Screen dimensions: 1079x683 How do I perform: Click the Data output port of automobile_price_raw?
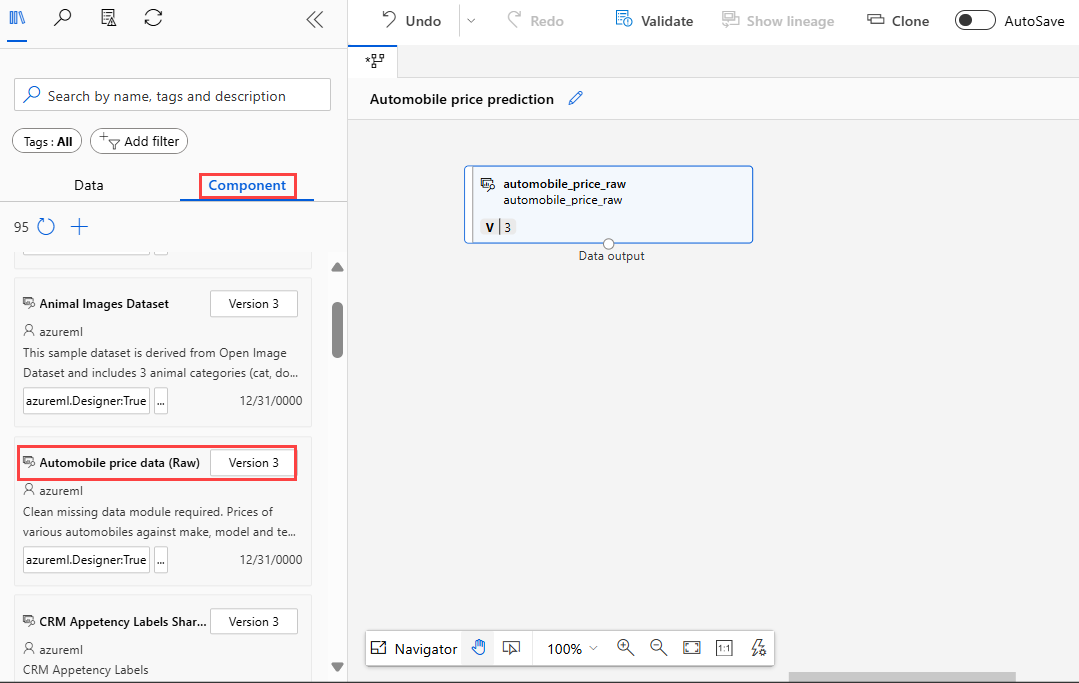[x=608, y=243]
